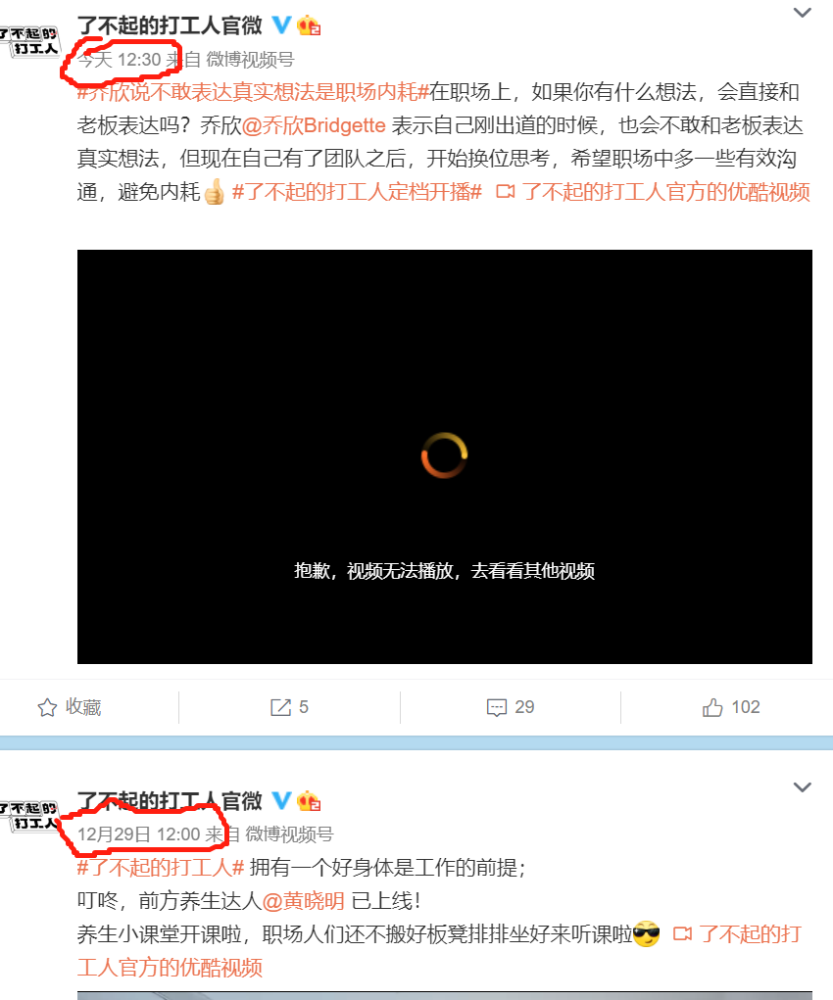This screenshot has width=833, height=1000.
Task: Open hashtag #乔欣说不敢表达真实想法是职场内耗#
Action: tap(253, 92)
